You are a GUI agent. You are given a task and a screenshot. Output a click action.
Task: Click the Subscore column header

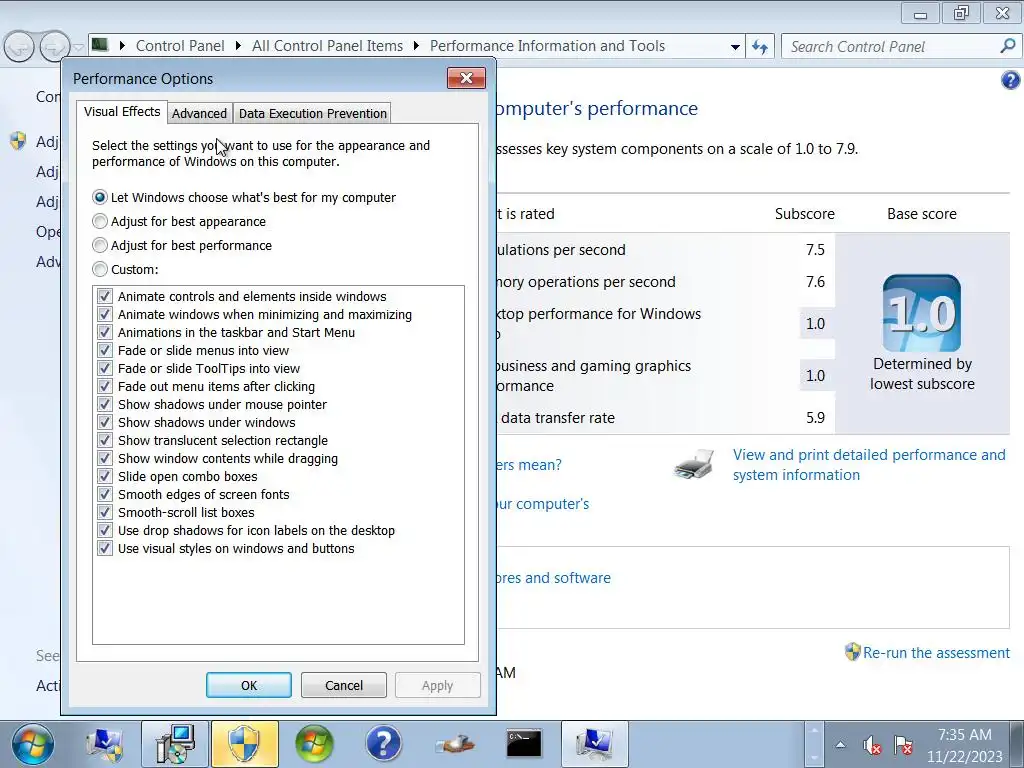805,214
